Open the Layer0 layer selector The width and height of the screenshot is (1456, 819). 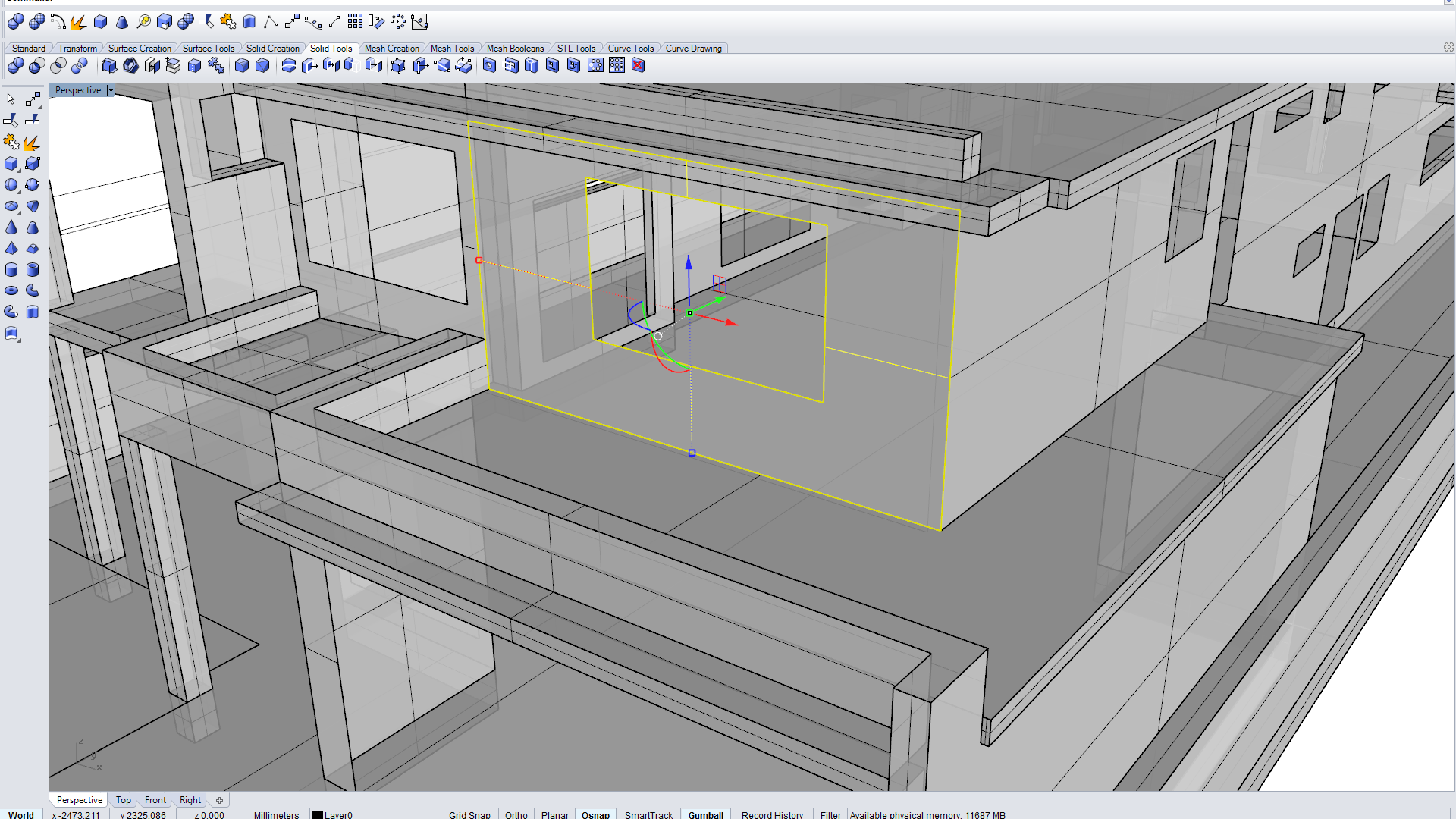click(338, 814)
